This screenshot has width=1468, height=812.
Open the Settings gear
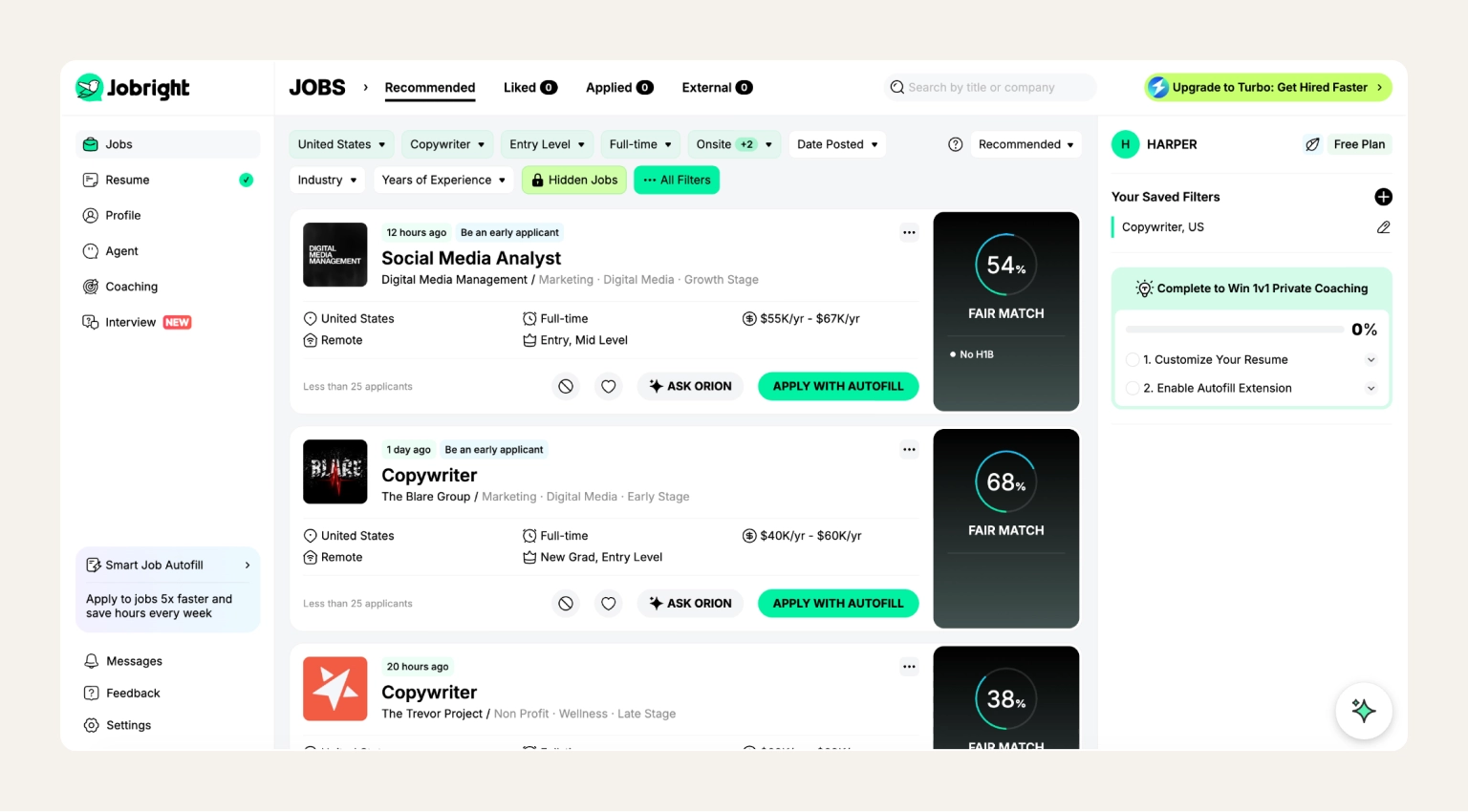pyautogui.click(x=92, y=725)
